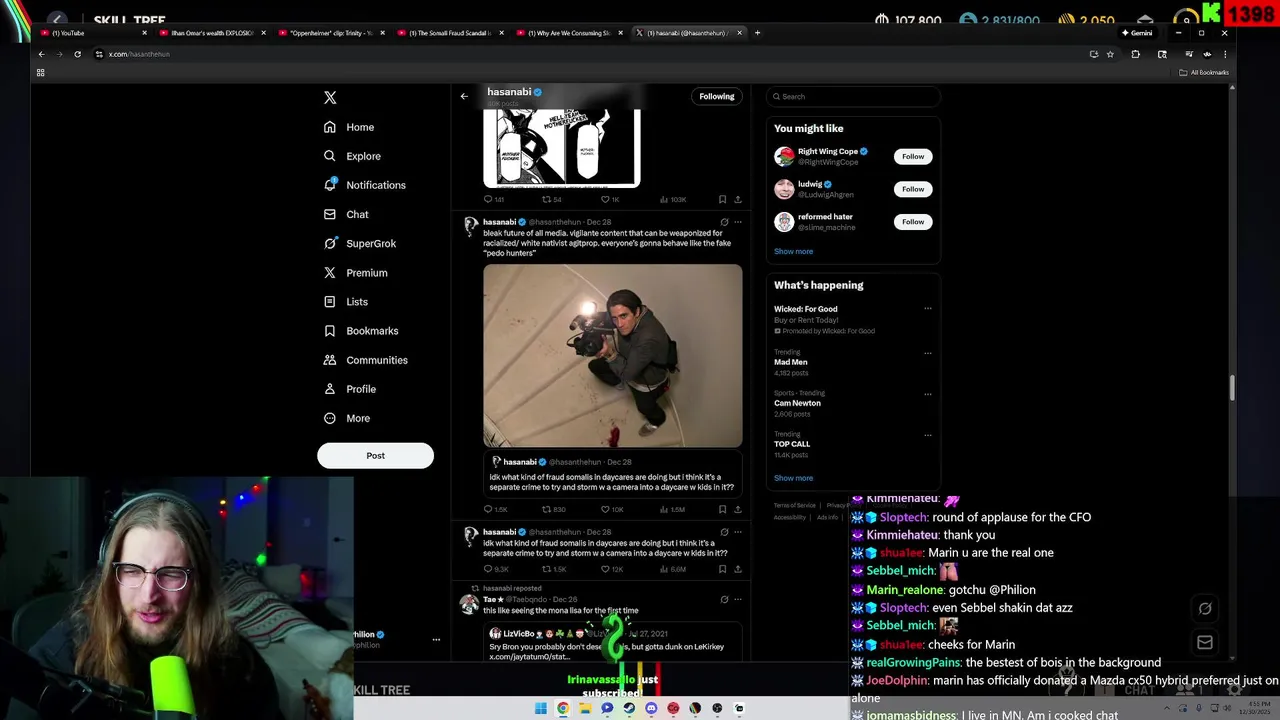This screenshot has width=1280, height=720.
Task: Click the Lists icon in sidebar
Action: click(x=330, y=301)
